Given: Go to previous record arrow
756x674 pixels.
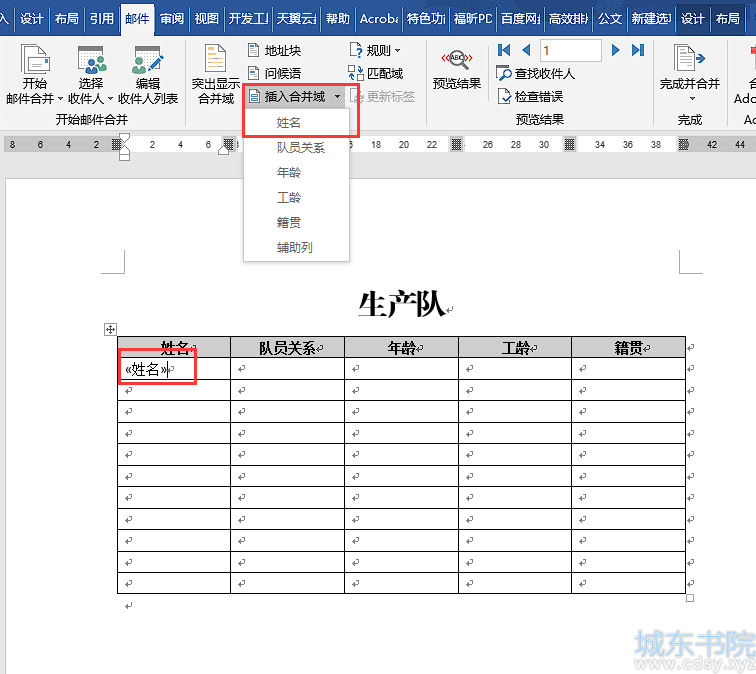Looking at the screenshot, I should (x=526, y=50).
